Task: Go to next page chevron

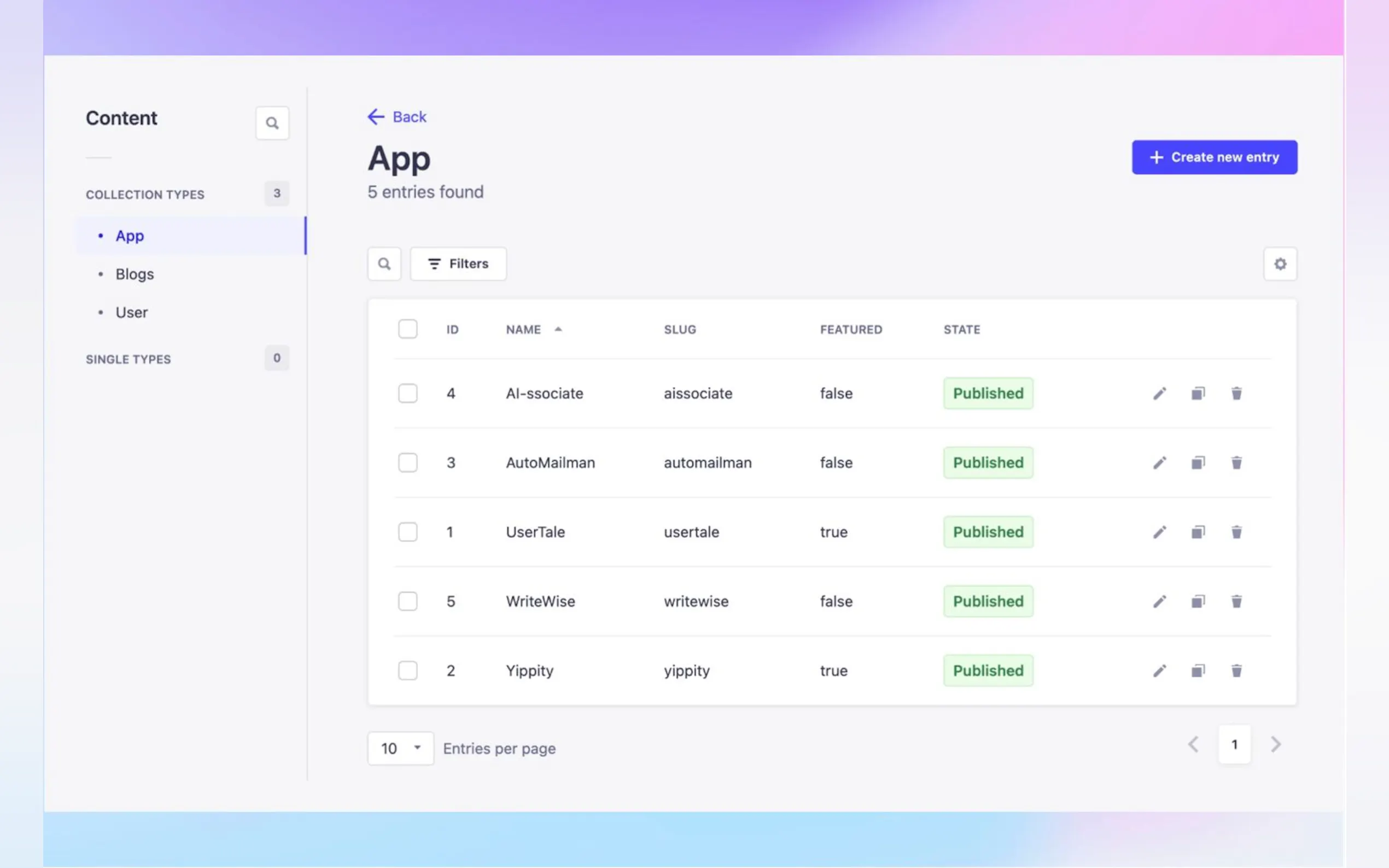Action: tap(1275, 744)
